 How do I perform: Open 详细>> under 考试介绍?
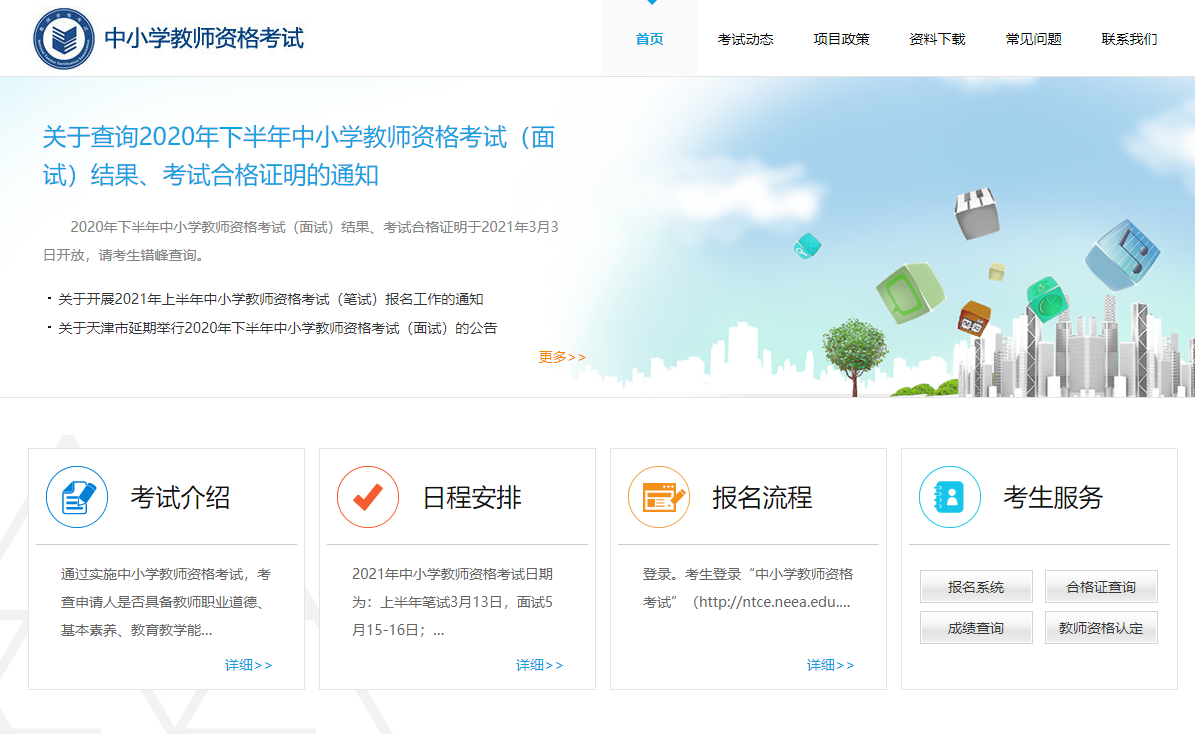pyautogui.click(x=248, y=665)
